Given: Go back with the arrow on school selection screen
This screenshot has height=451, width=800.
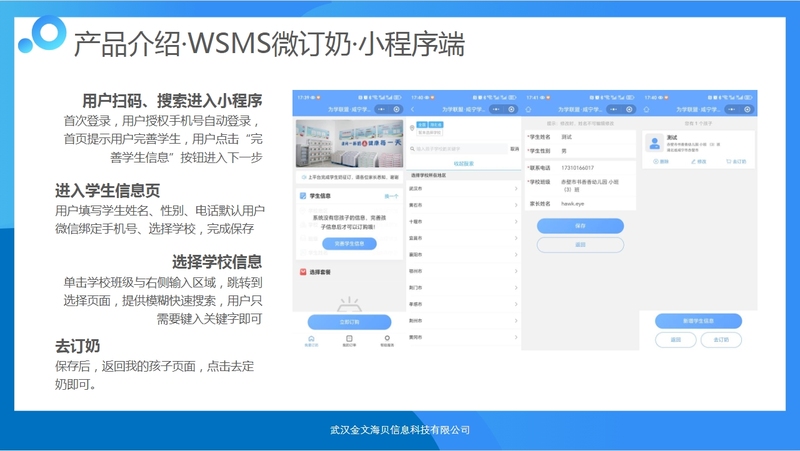Looking at the screenshot, I should coord(413,109).
